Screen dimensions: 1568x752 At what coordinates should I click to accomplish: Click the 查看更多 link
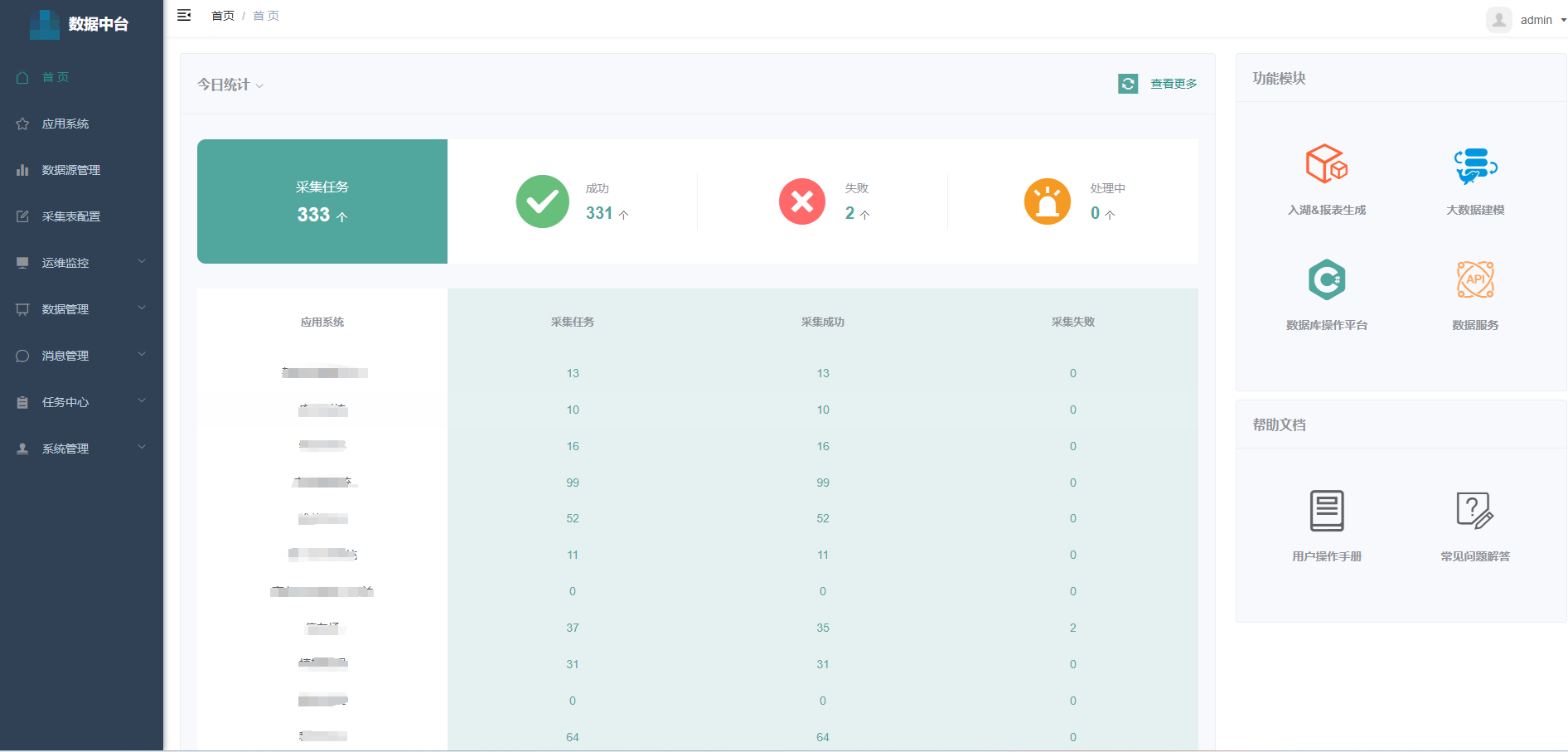(x=1173, y=84)
